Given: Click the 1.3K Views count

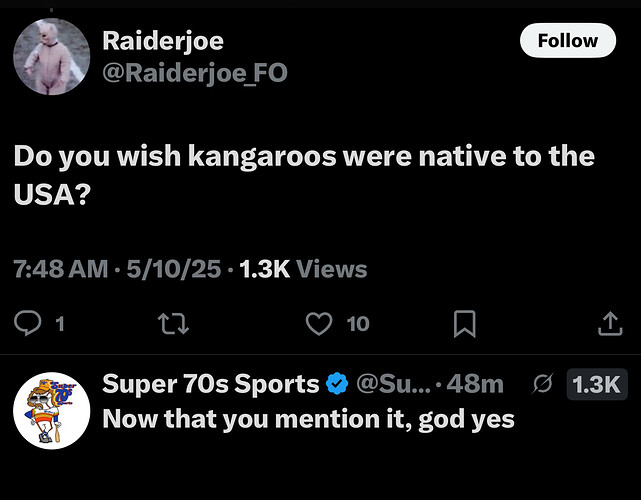Looking at the screenshot, I should (x=303, y=269).
